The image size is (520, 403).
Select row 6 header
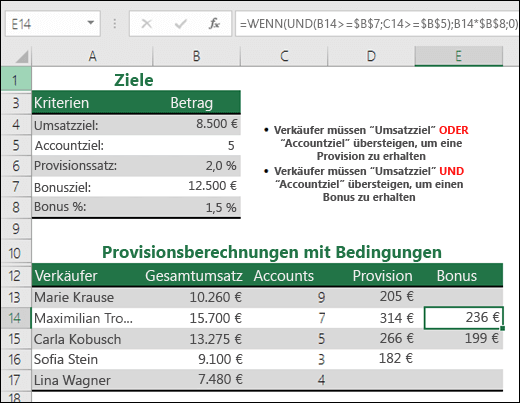[x=16, y=166]
